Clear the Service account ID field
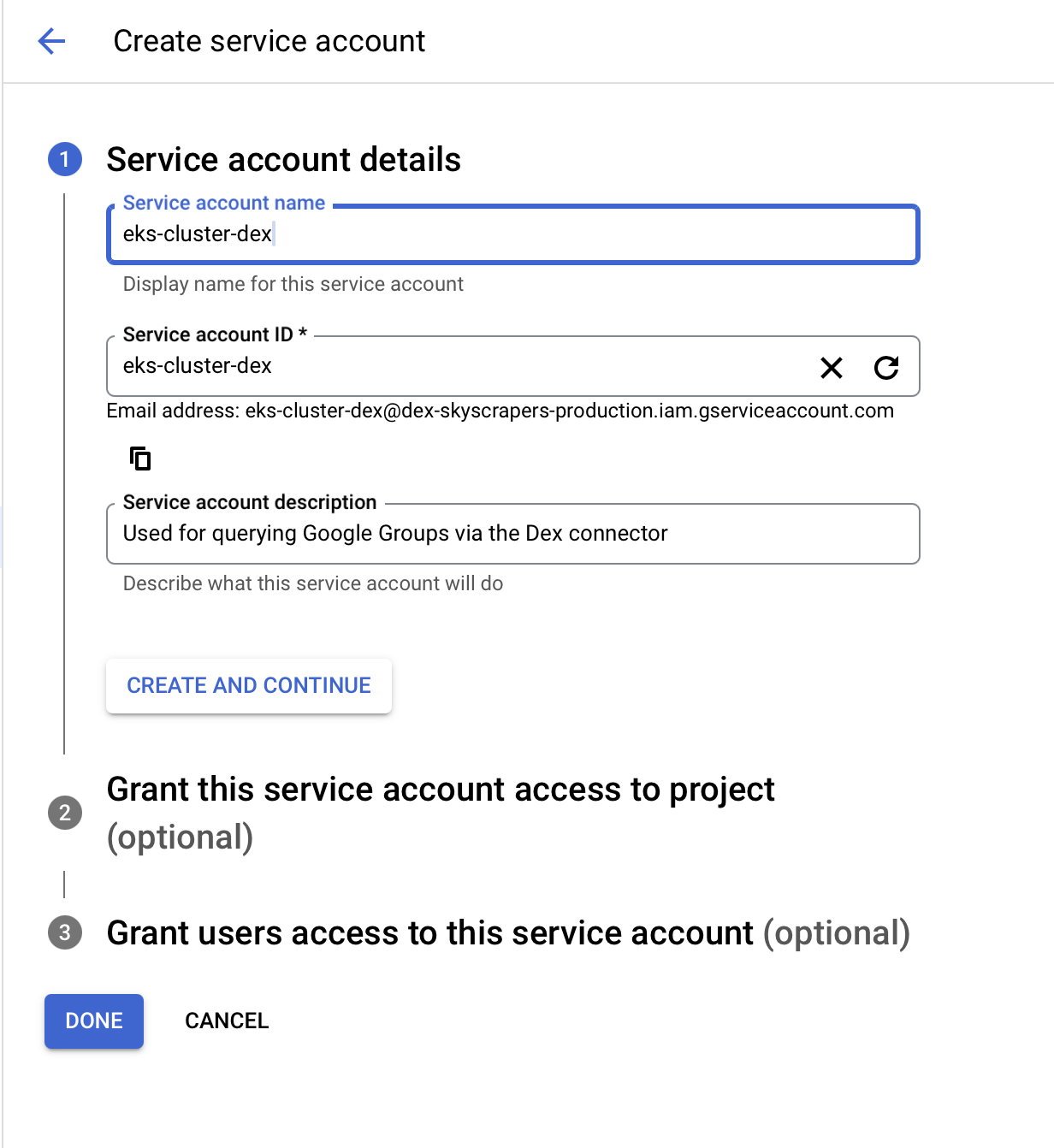This screenshot has width=1054, height=1148. [x=830, y=368]
